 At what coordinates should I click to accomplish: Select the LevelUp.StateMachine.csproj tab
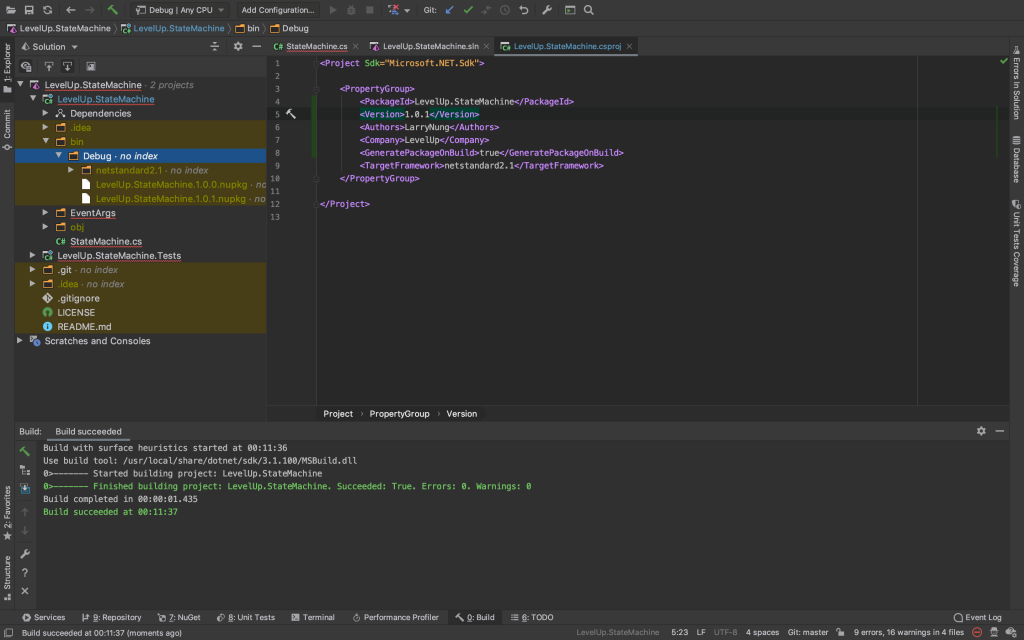coord(566,46)
